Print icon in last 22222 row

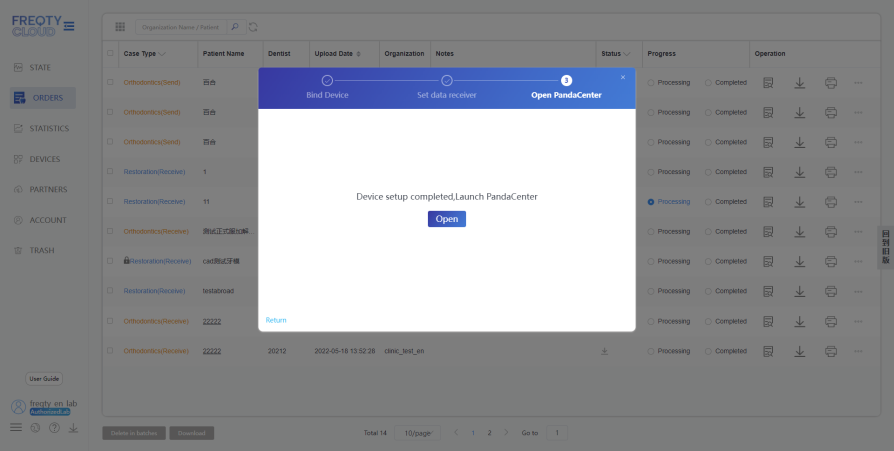(x=831, y=351)
